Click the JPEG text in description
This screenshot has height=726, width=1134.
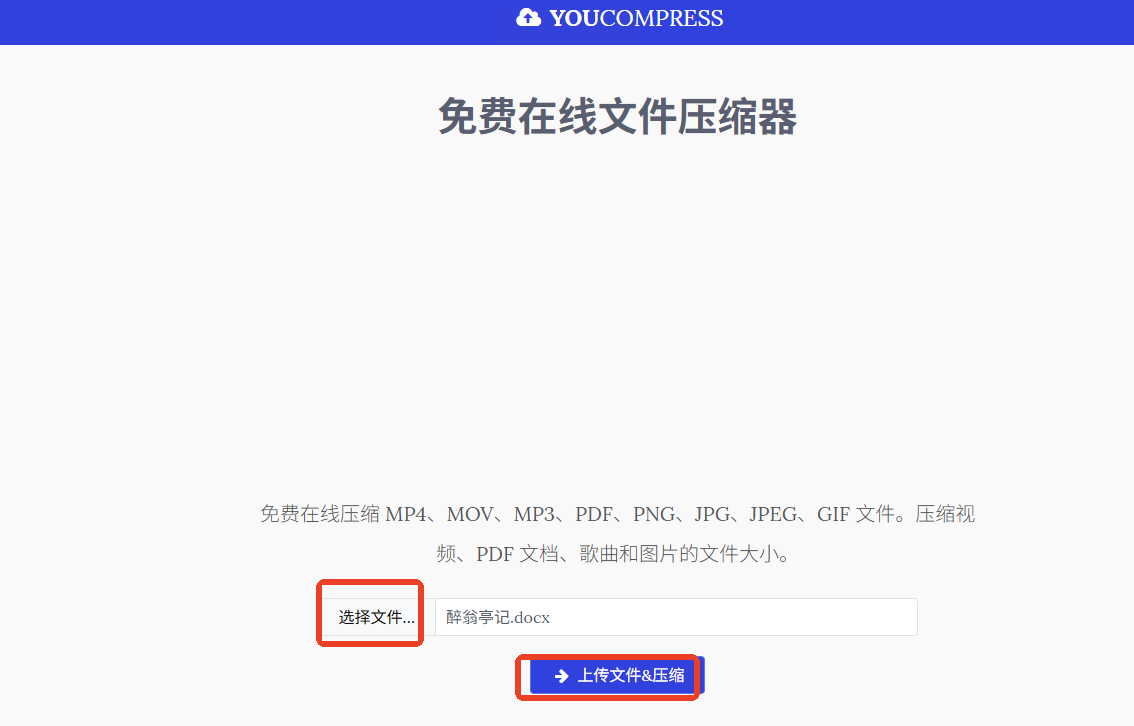point(772,514)
